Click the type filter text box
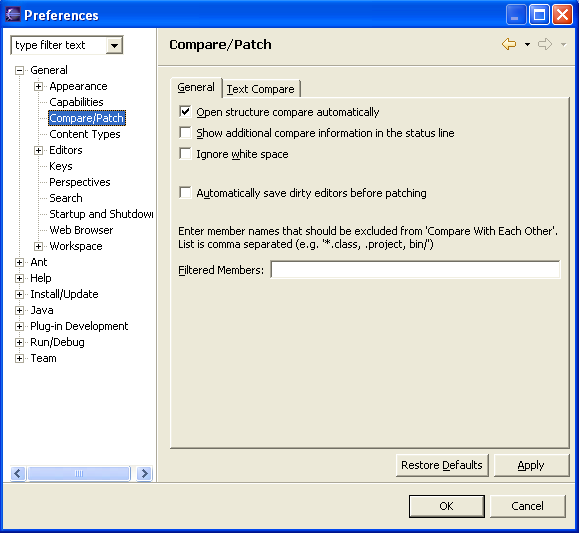Screen dimensions: 579x533 coord(59,45)
